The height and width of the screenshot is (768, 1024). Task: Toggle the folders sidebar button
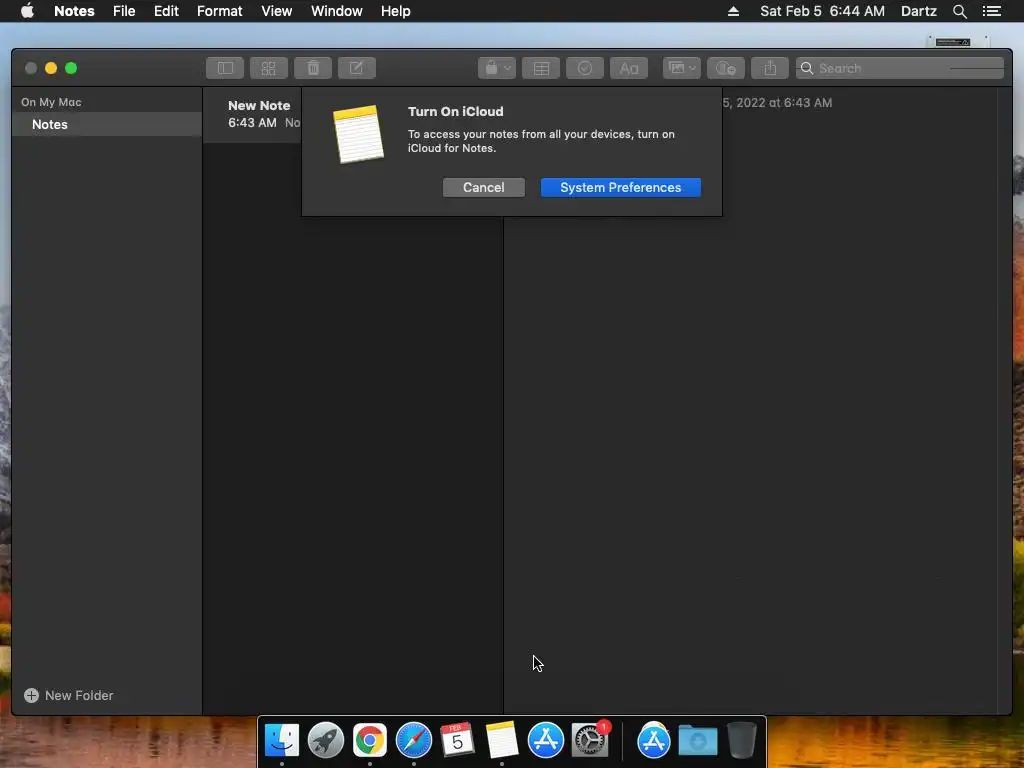[225, 68]
